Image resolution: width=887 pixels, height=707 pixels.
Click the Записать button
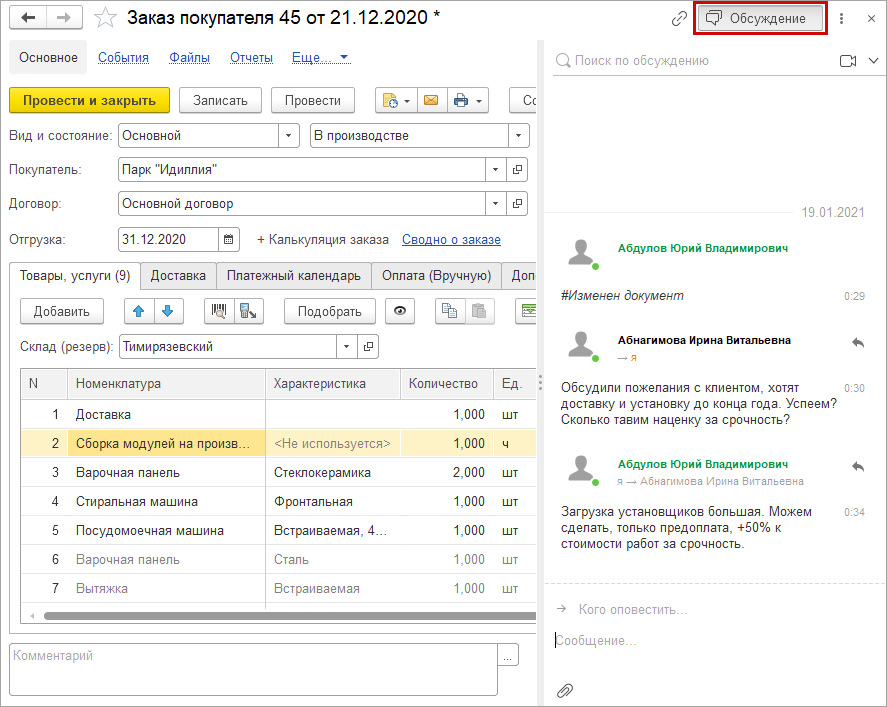[x=221, y=101]
